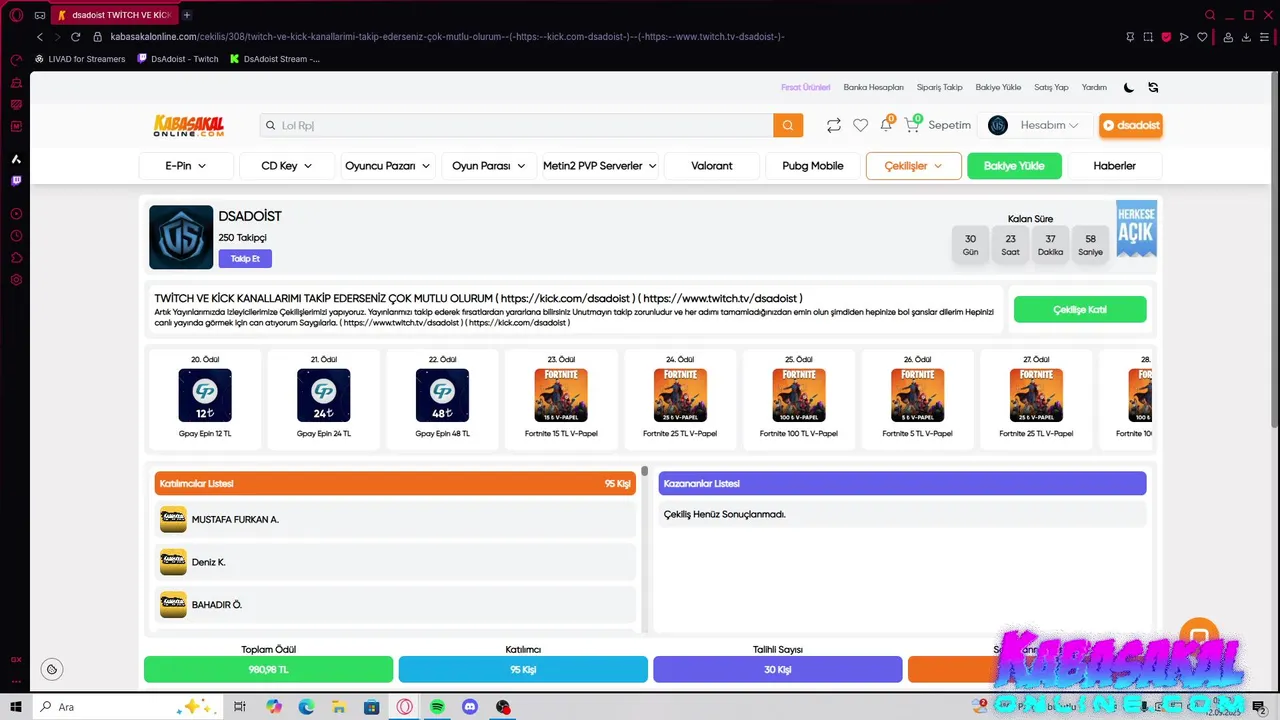
Task: Open the Haberler menu item
Action: point(1114,166)
